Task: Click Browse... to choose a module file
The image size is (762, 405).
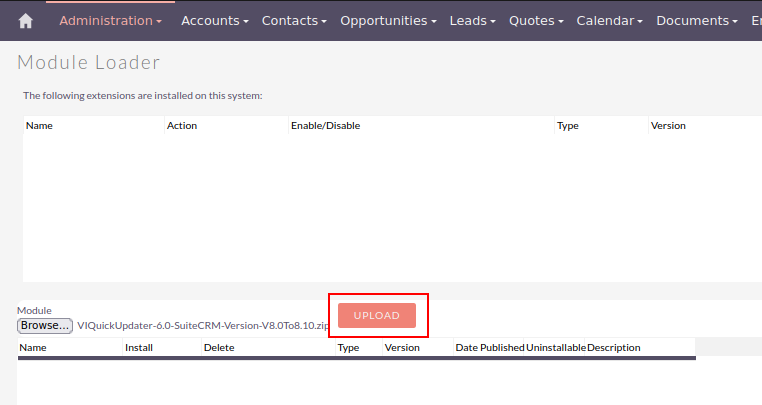Action: (45, 325)
